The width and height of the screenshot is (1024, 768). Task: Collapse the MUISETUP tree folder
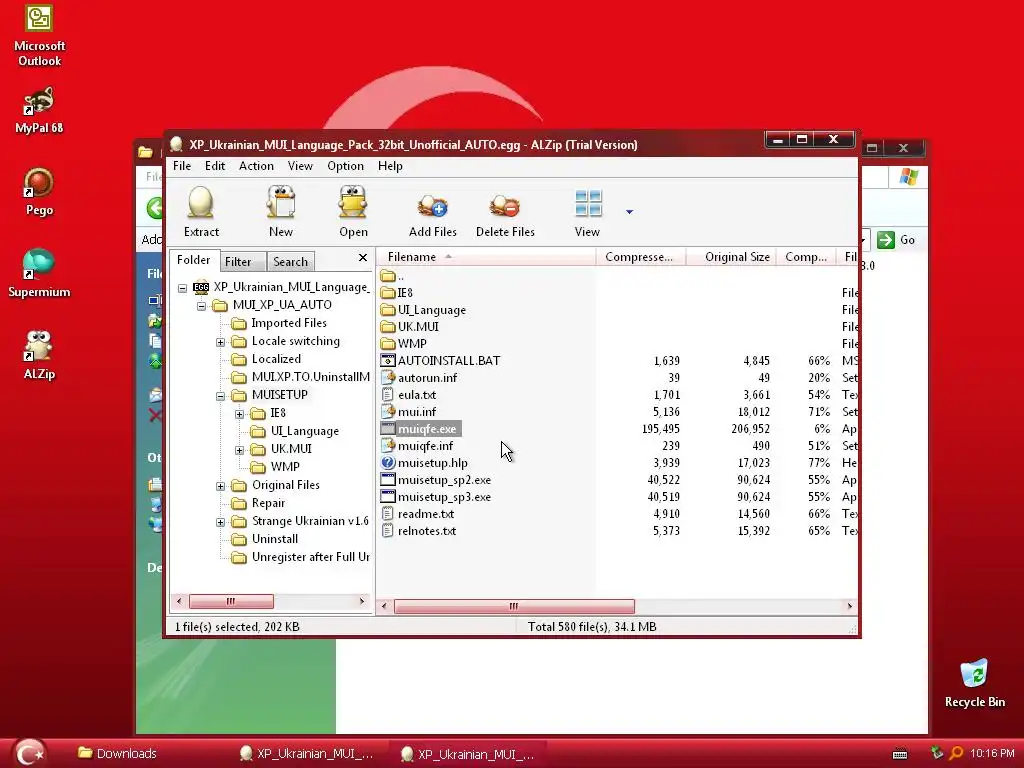[x=221, y=396]
